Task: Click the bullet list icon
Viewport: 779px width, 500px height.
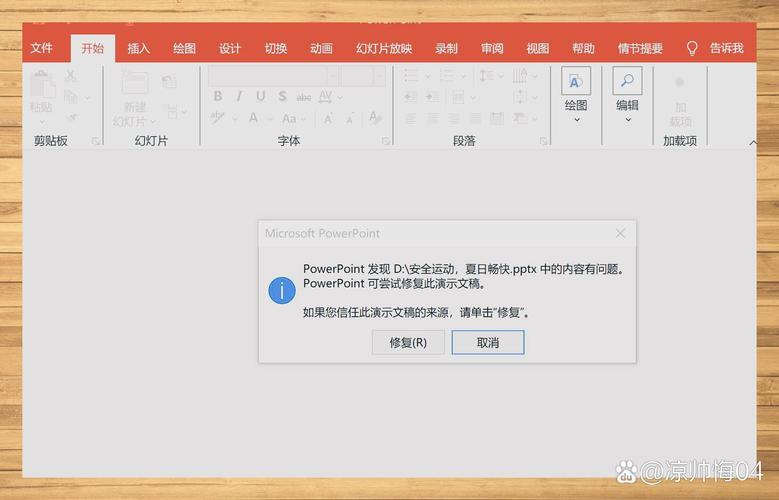Action: click(x=411, y=76)
